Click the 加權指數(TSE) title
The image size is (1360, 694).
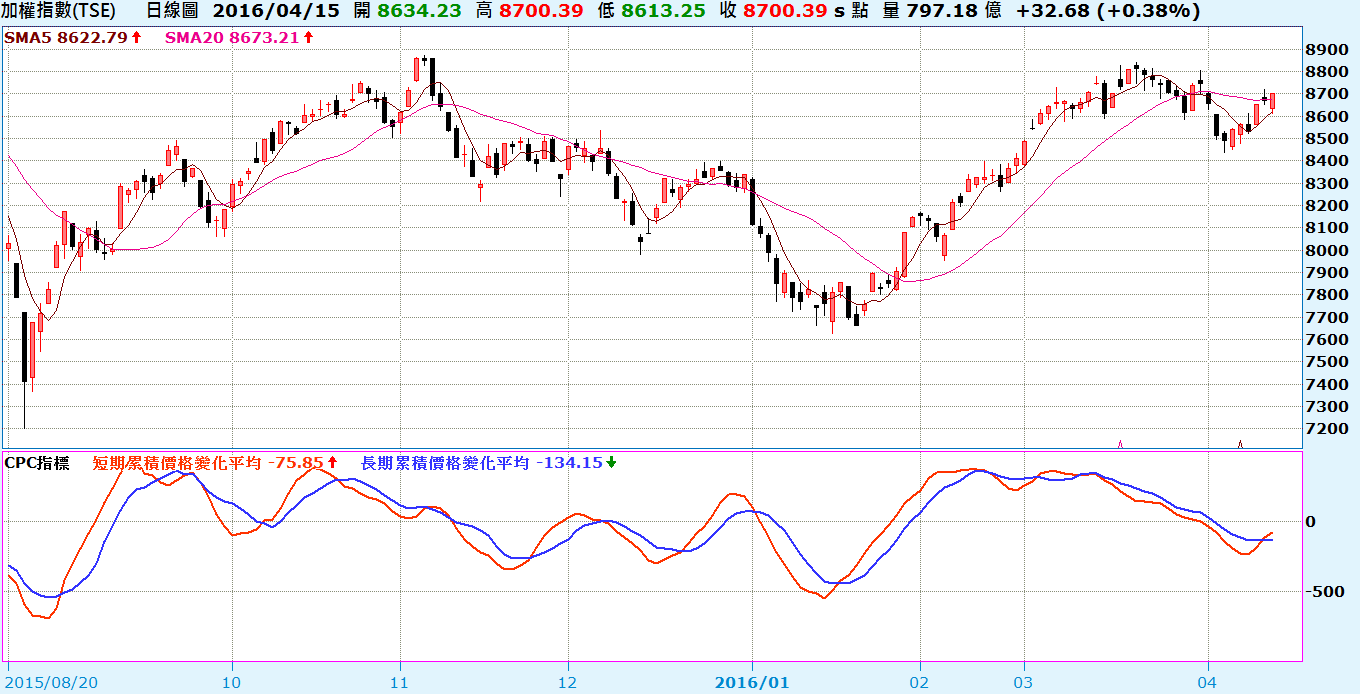(x=58, y=11)
